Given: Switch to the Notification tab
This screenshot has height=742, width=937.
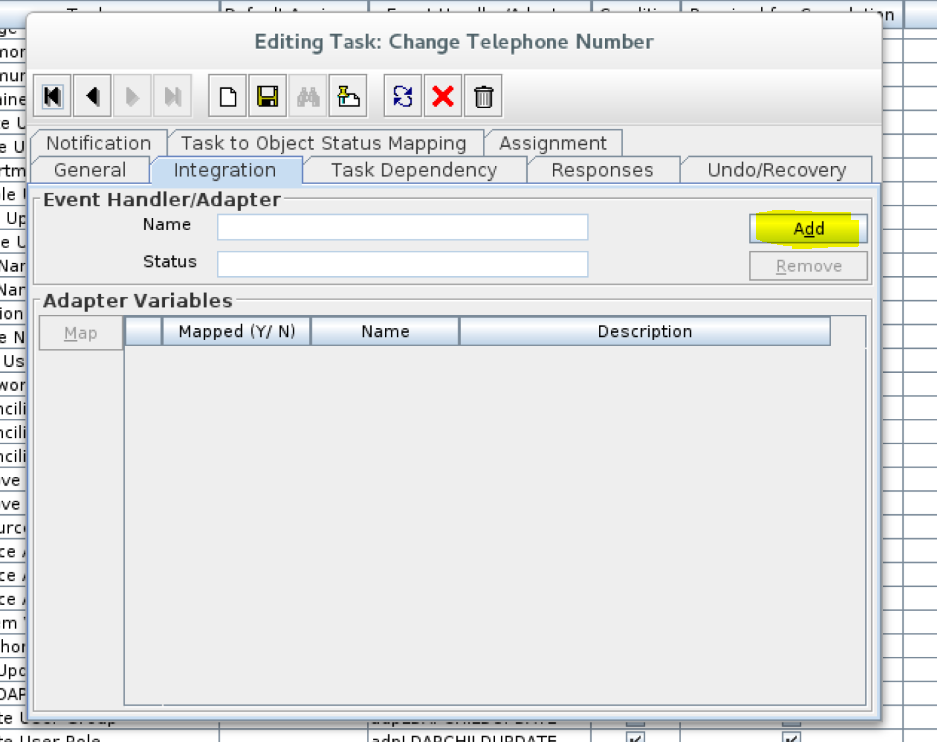Looking at the screenshot, I should click(x=97, y=143).
